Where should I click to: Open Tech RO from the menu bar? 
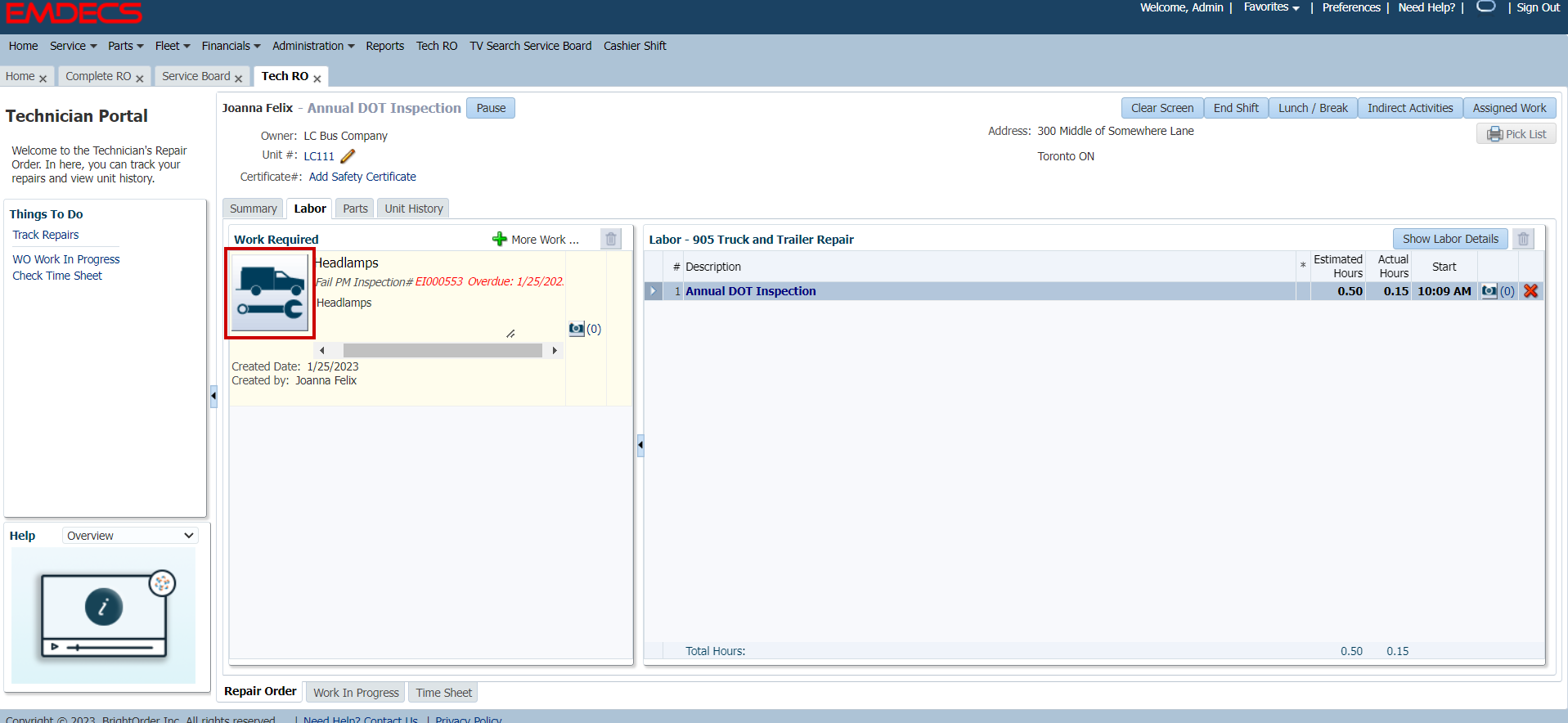[x=437, y=46]
